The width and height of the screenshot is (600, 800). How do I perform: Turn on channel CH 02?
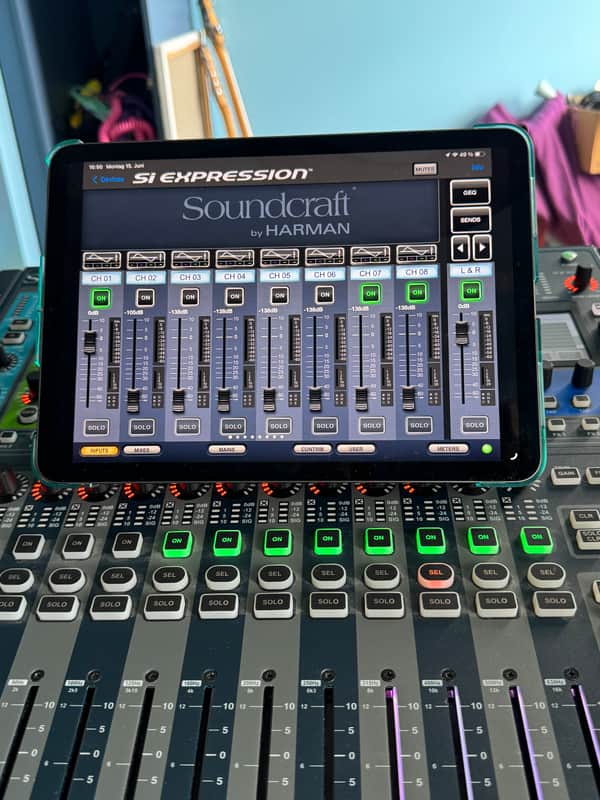point(145,297)
